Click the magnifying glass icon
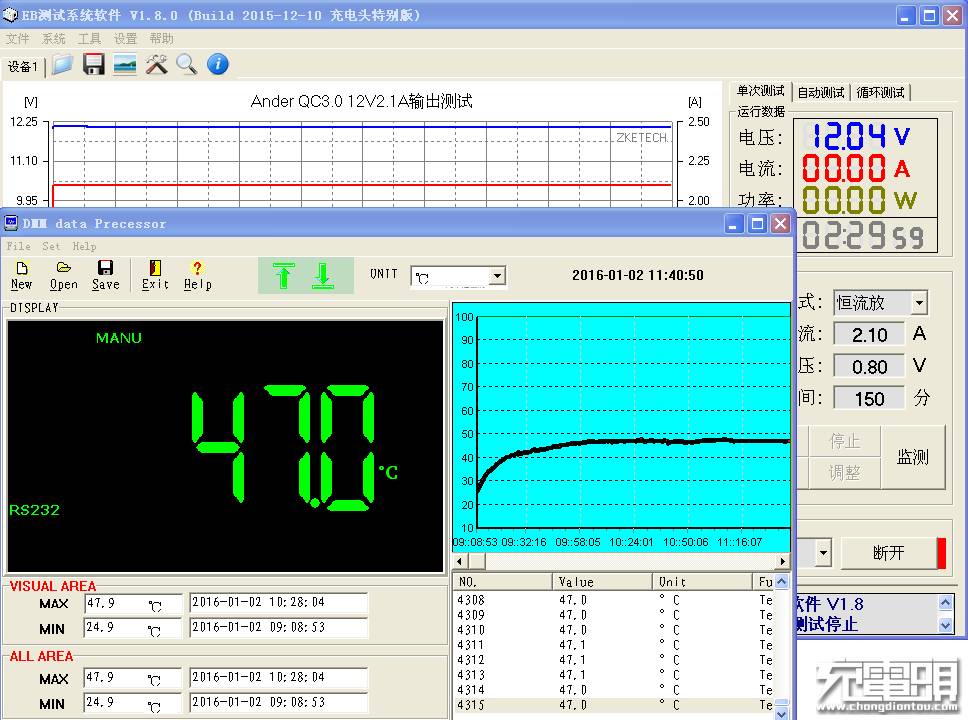The image size is (968, 720). point(187,65)
